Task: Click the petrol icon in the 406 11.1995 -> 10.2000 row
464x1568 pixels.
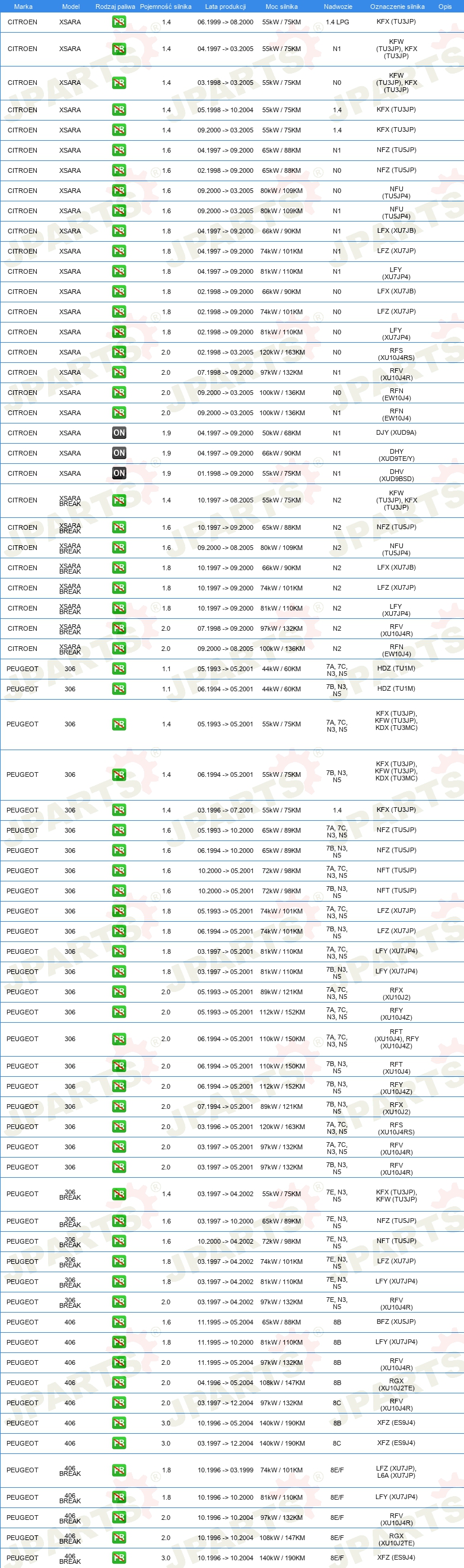Action: click(119, 1342)
